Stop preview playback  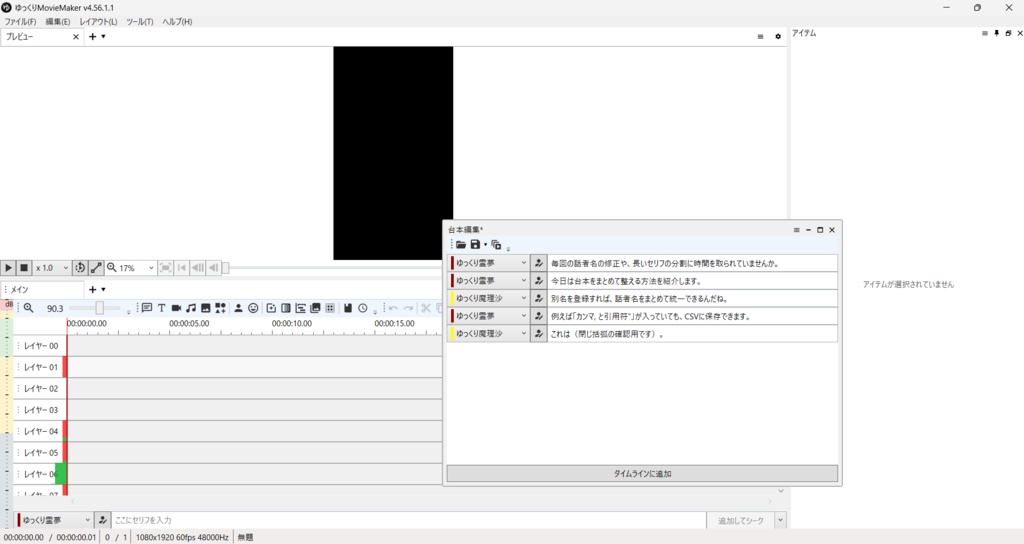(24, 268)
